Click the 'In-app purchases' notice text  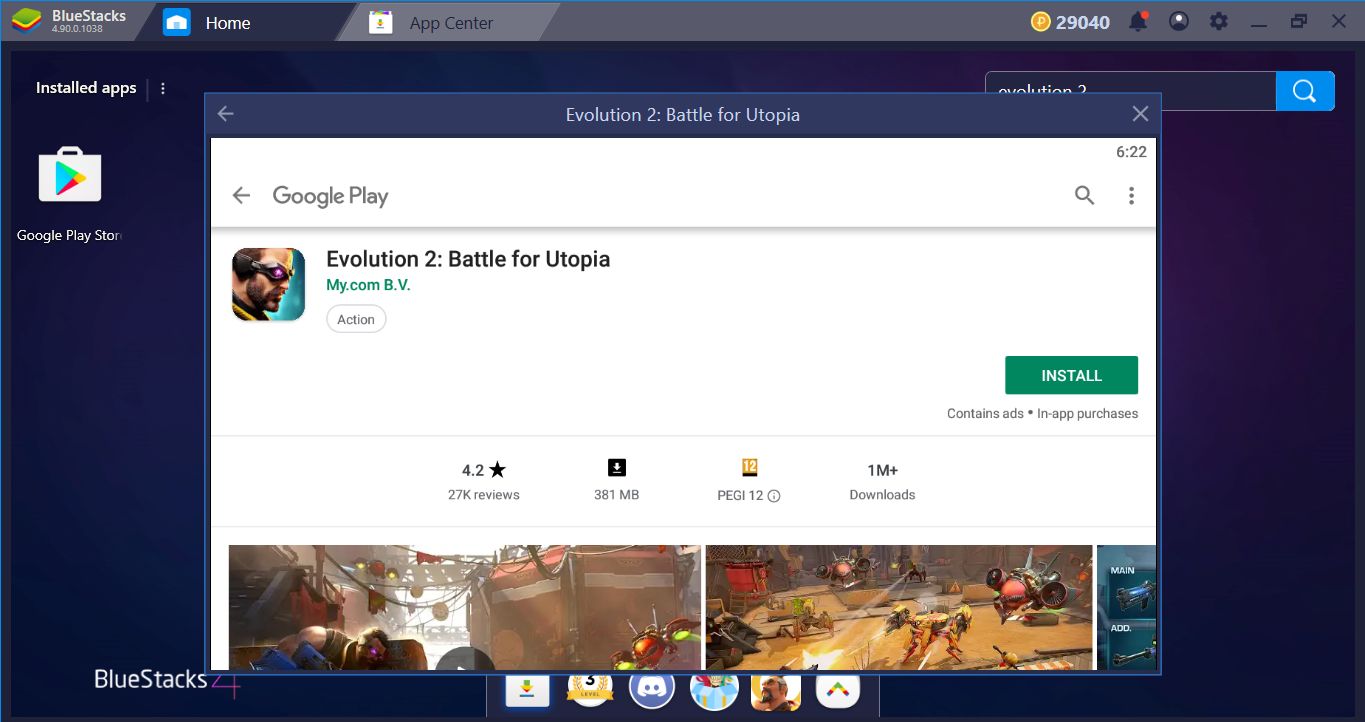1087,413
